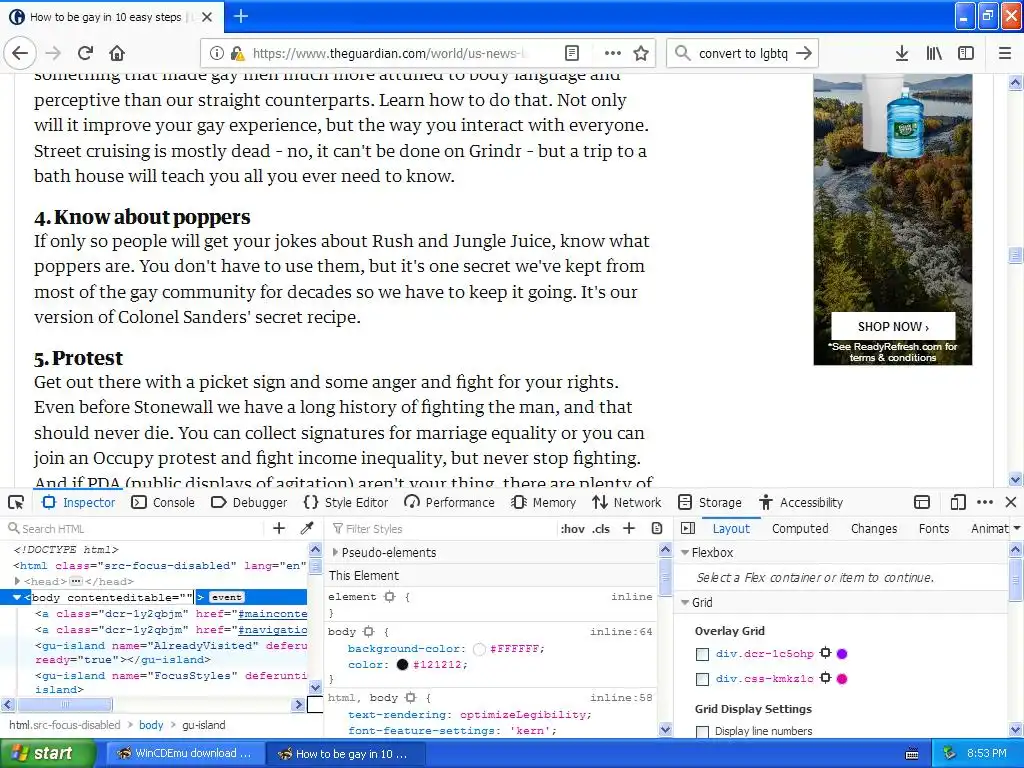Submit the search with the arrow button
Image resolution: width=1024 pixels, height=768 pixels.
click(805, 54)
